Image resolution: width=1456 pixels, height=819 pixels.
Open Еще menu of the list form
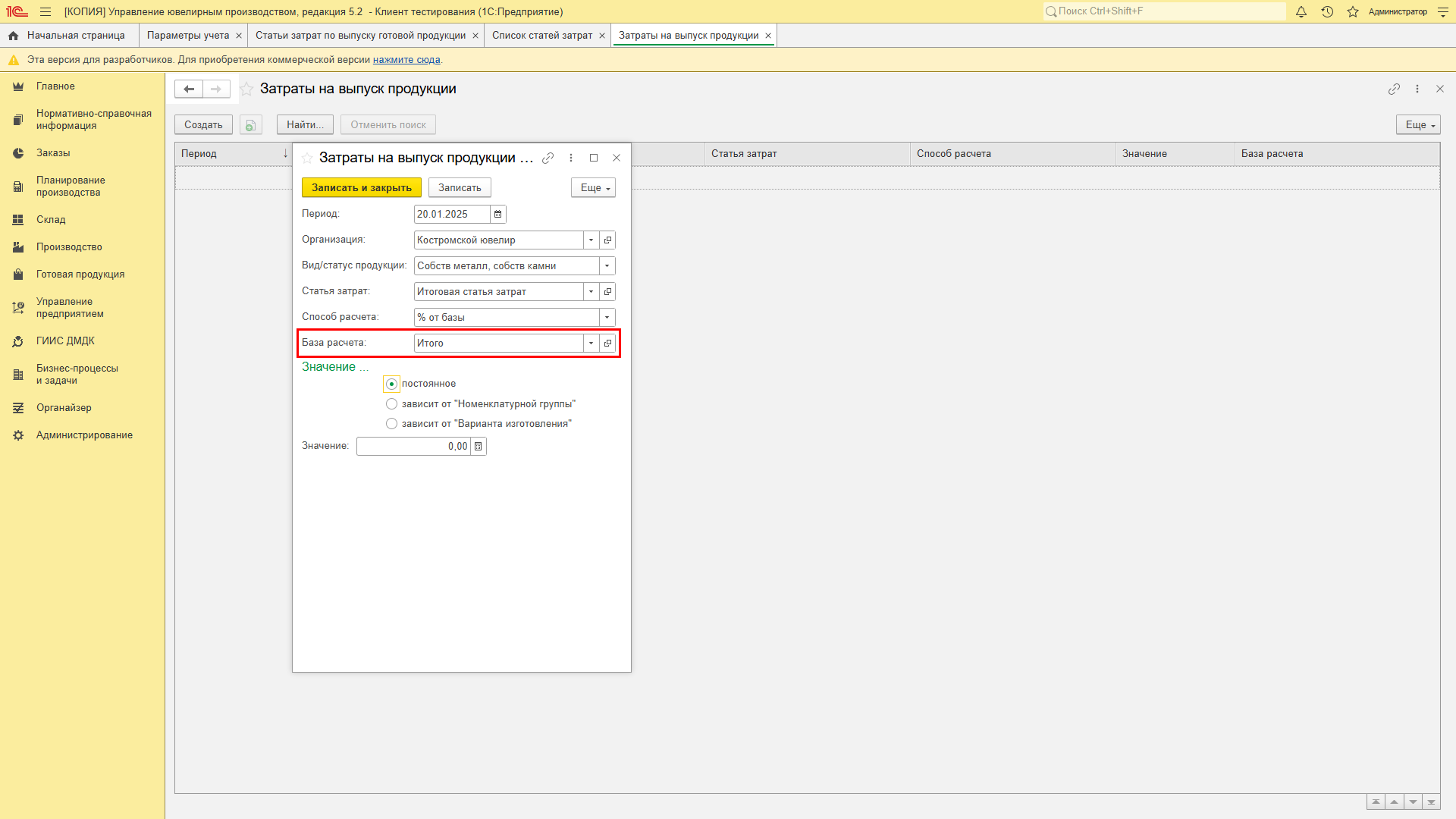tap(1418, 125)
